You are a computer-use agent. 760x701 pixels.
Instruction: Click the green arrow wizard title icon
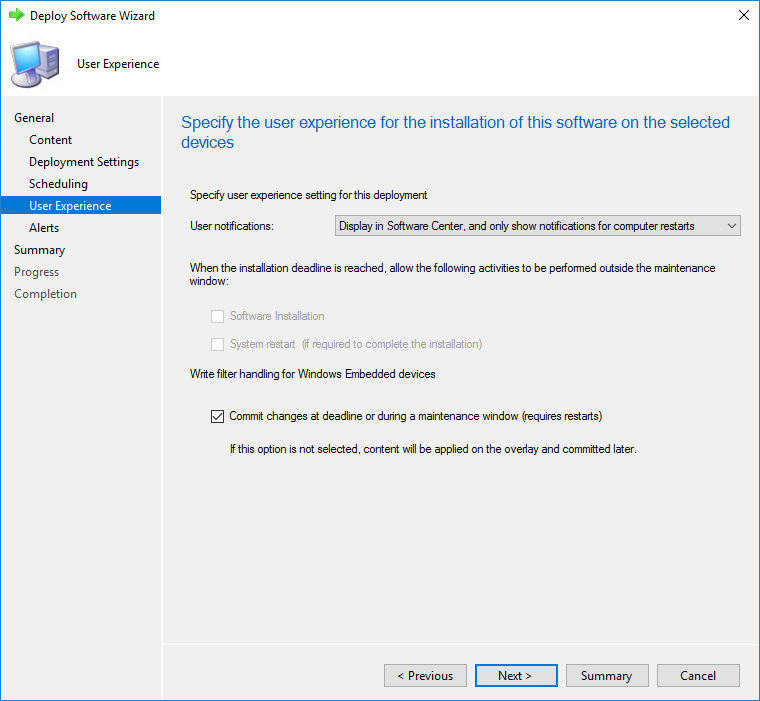16,15
